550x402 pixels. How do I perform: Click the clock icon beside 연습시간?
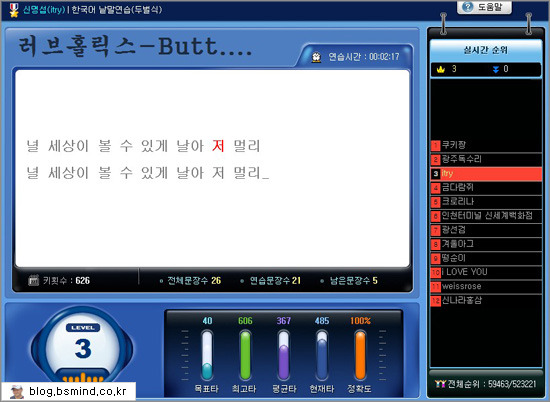[316, 57]
